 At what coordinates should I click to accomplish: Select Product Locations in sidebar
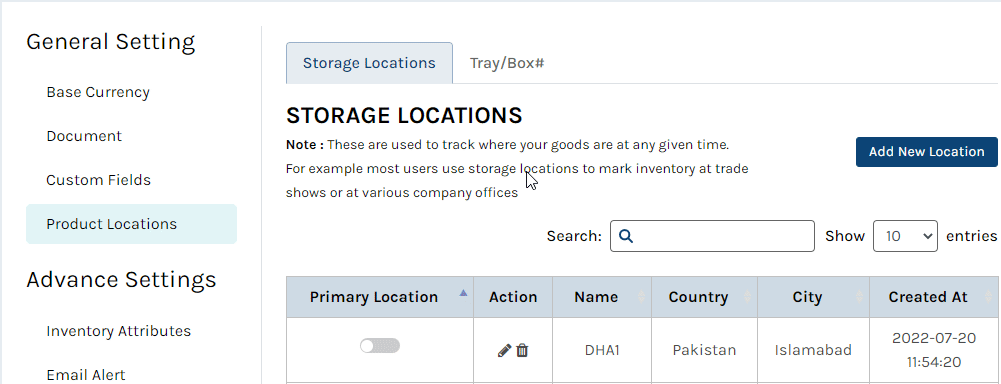pos(132,224)
